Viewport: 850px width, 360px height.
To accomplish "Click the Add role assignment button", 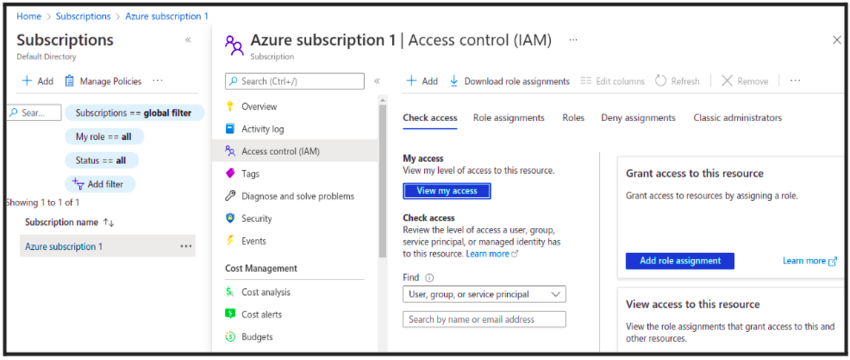I will 680,261.
